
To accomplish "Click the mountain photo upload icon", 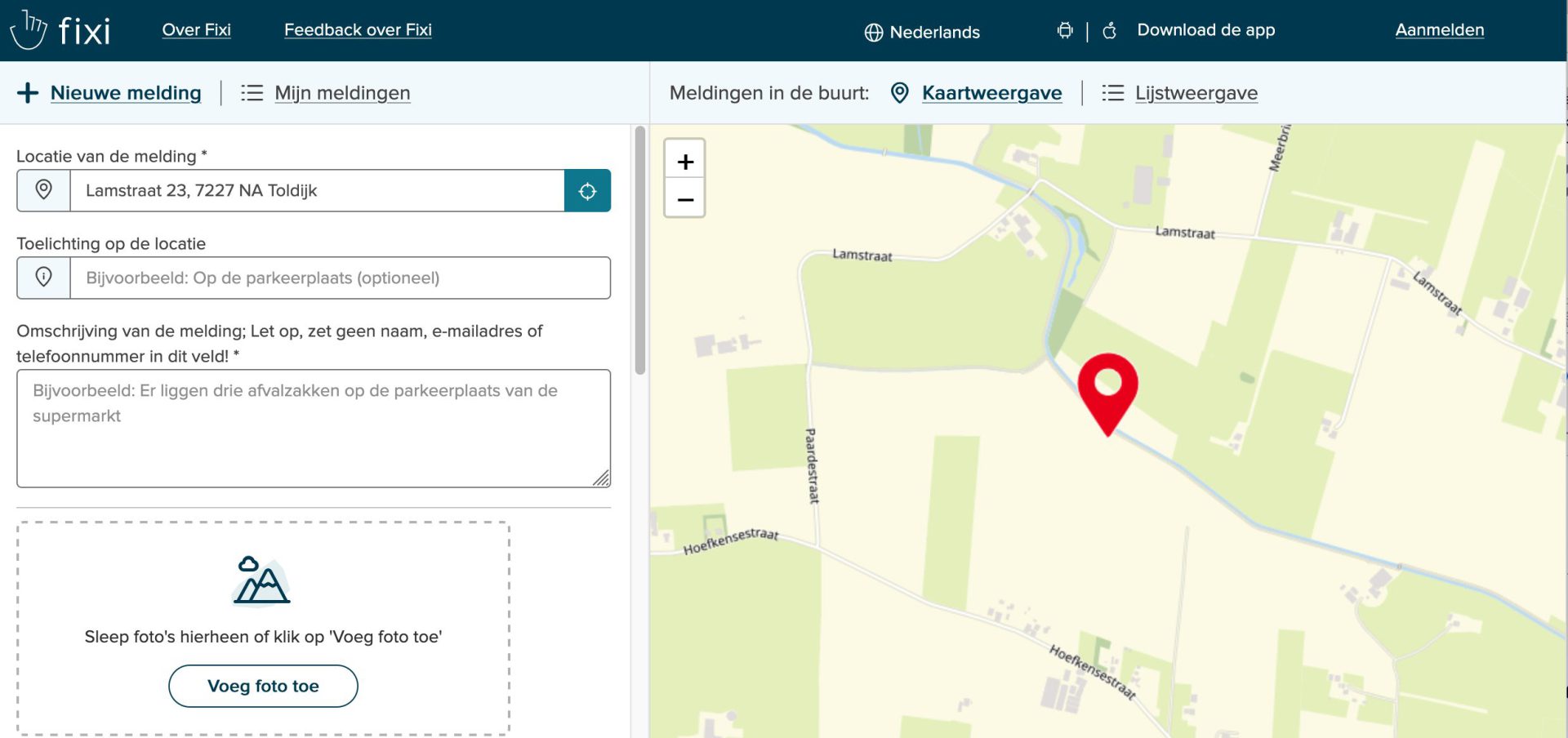I will pos(261,580).
